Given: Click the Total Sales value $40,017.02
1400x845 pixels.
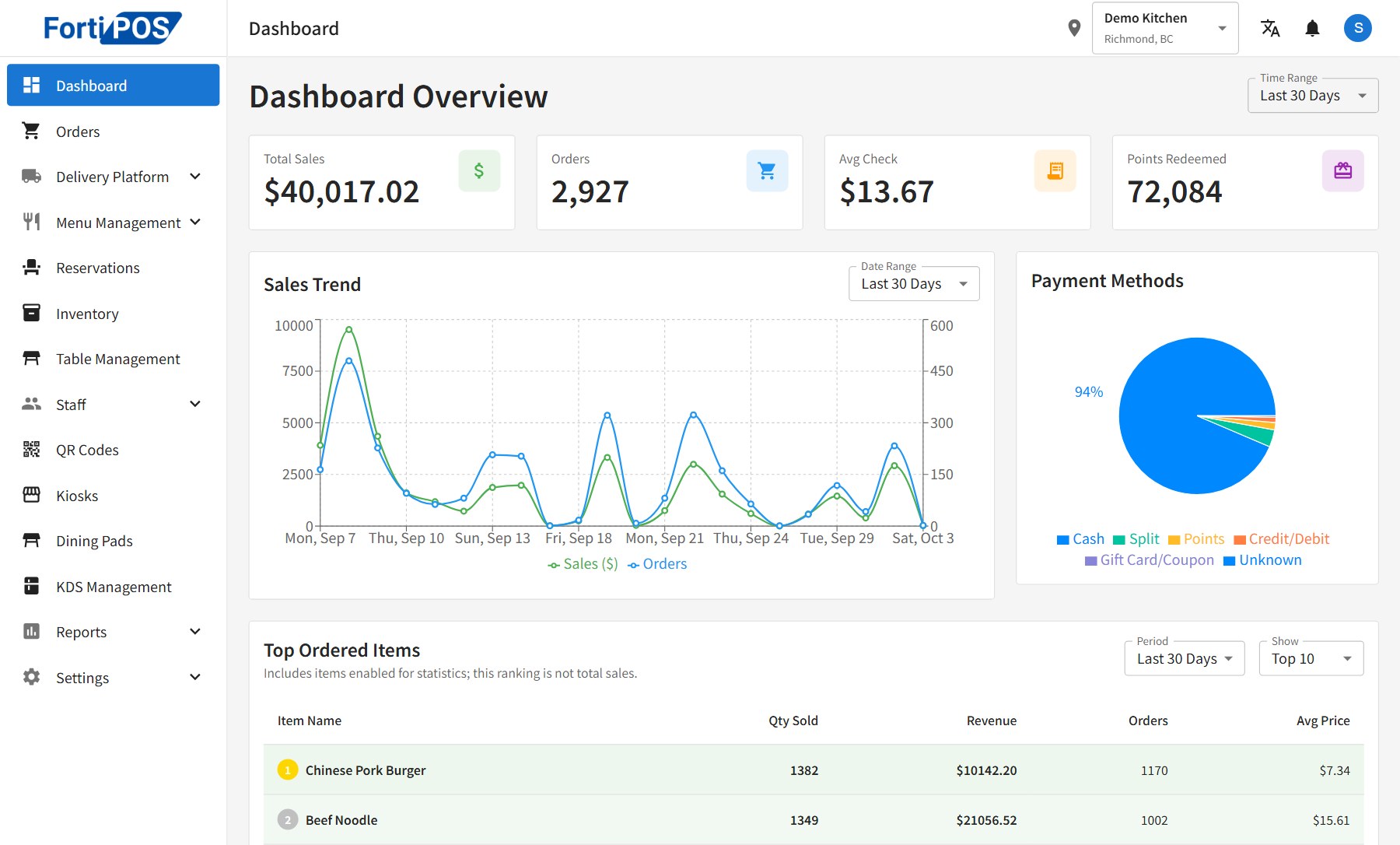Looking at the screenshot, I should 341,191.
